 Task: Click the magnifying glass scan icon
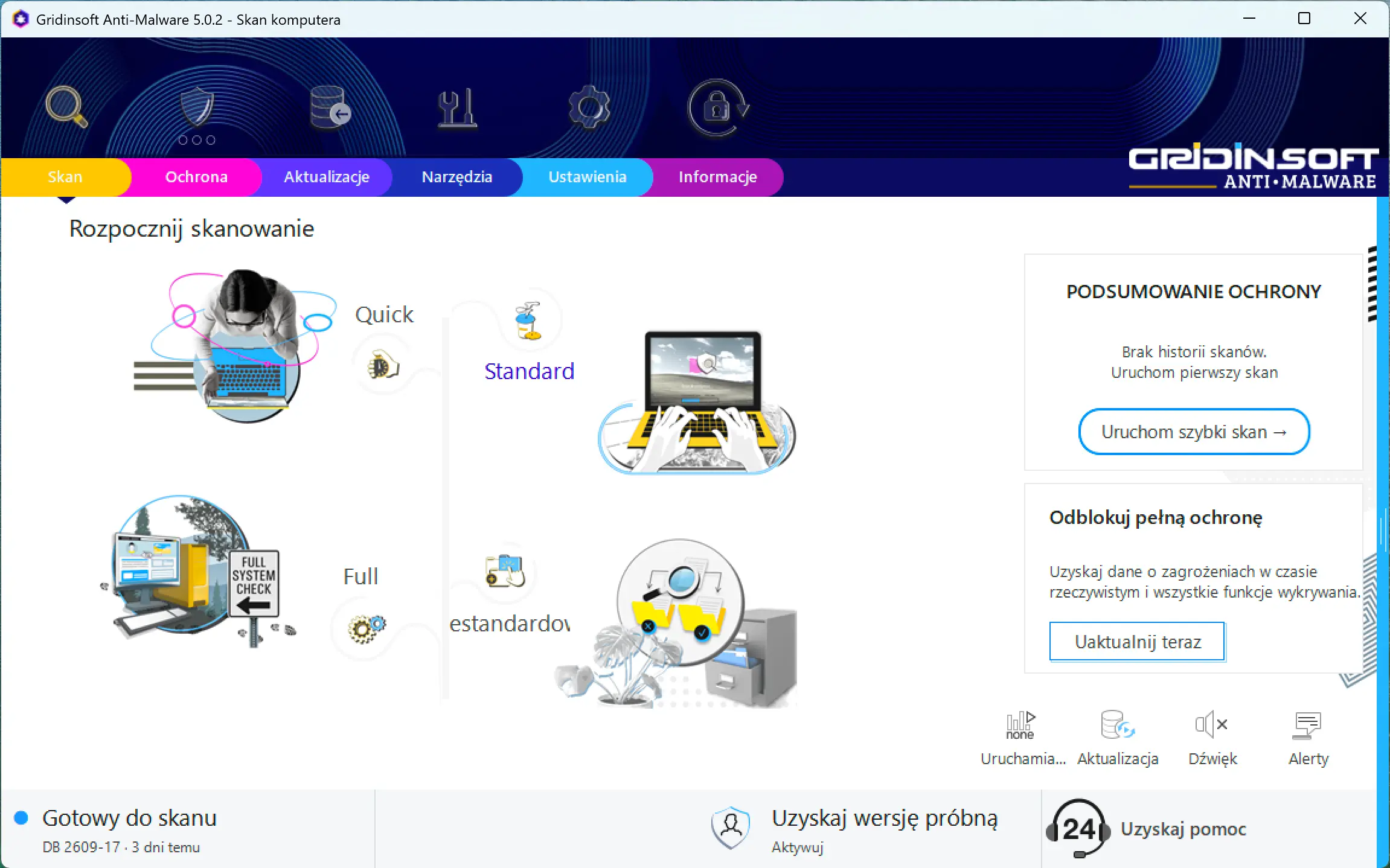tap(66, 107)
